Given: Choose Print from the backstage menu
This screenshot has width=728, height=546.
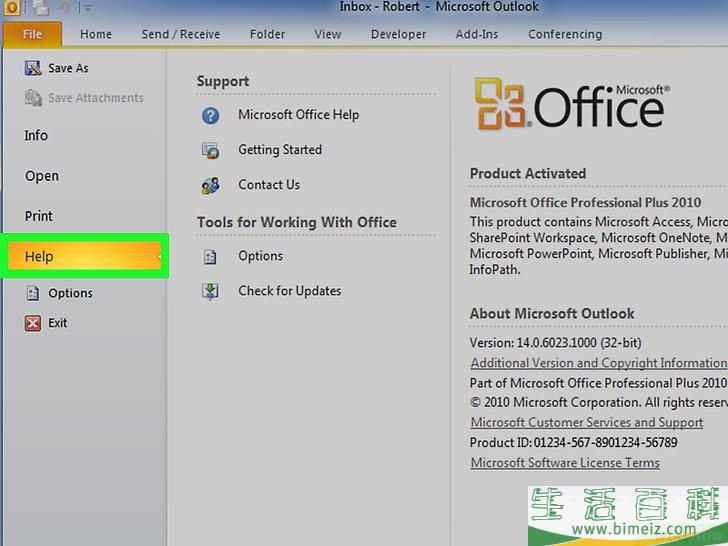Looking at the screenshot, I should [x=39, y=216].
